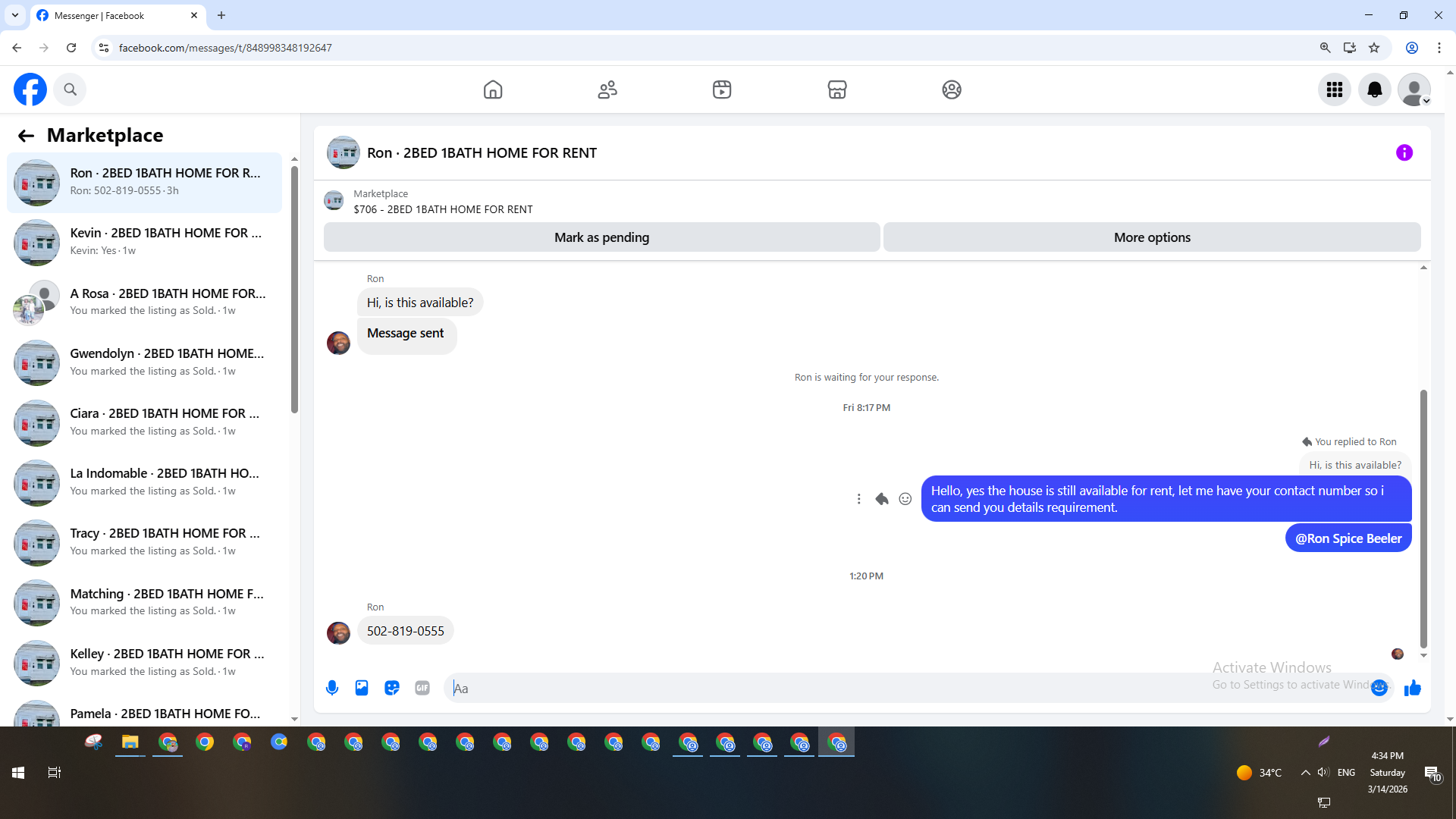Go back from the Marketplace inbox
This screenshot has height=819, width=1456.
[x=26, y=136]
